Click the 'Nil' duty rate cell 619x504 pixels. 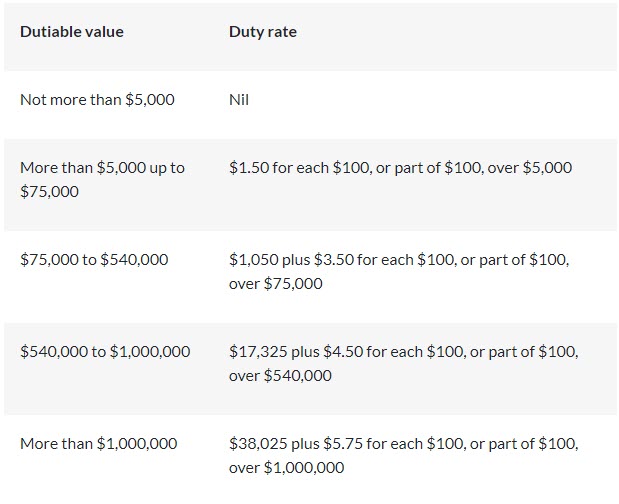(x=238, y=100)
